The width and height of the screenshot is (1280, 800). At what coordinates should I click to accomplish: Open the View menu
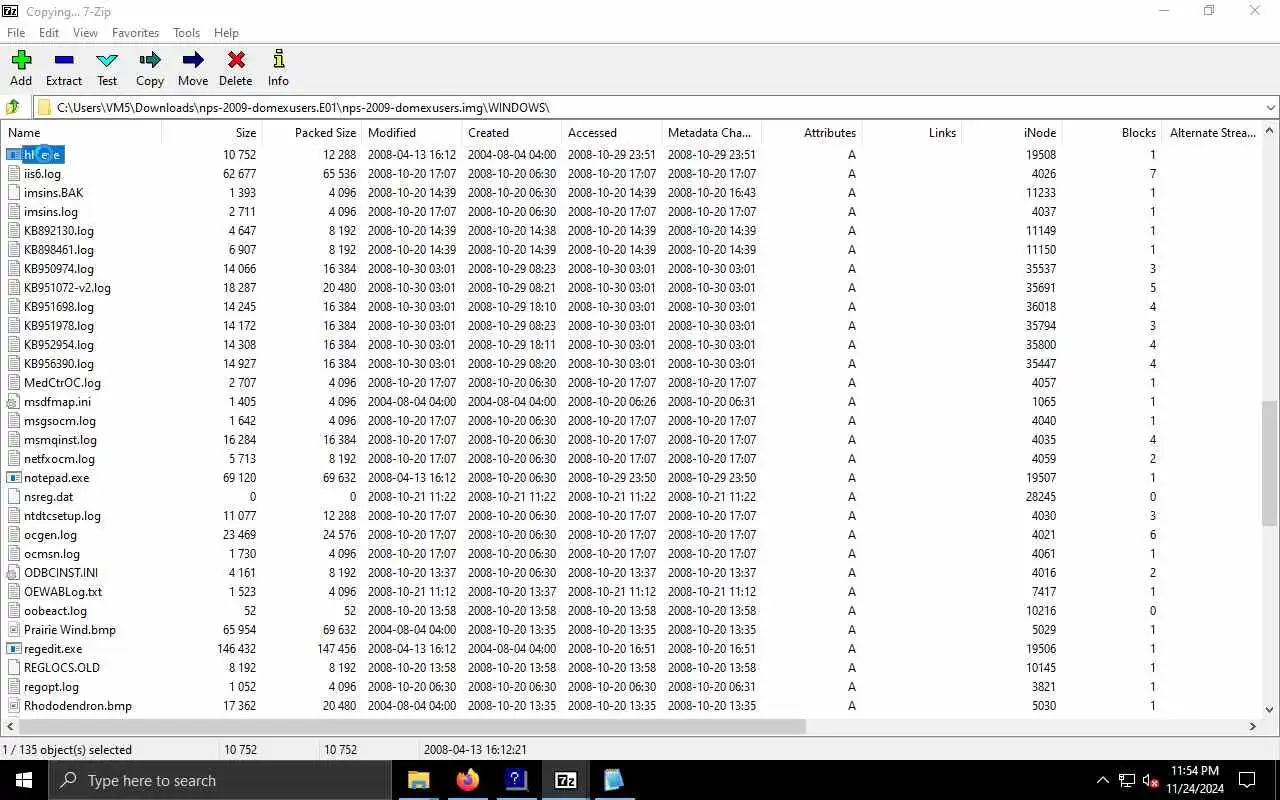click(x=85, y=33)
